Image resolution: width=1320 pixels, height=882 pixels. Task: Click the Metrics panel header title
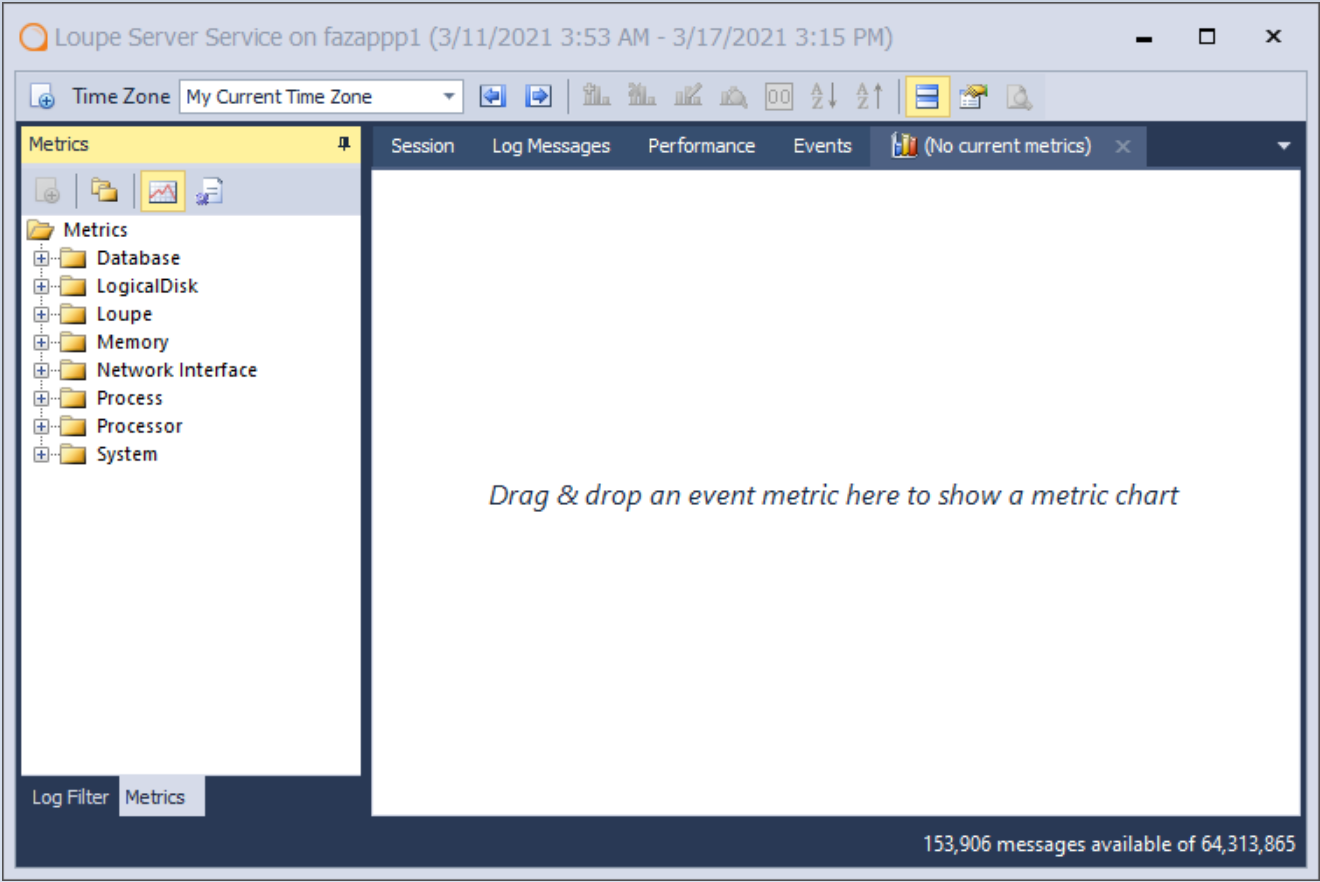click(x=59, y=144)
